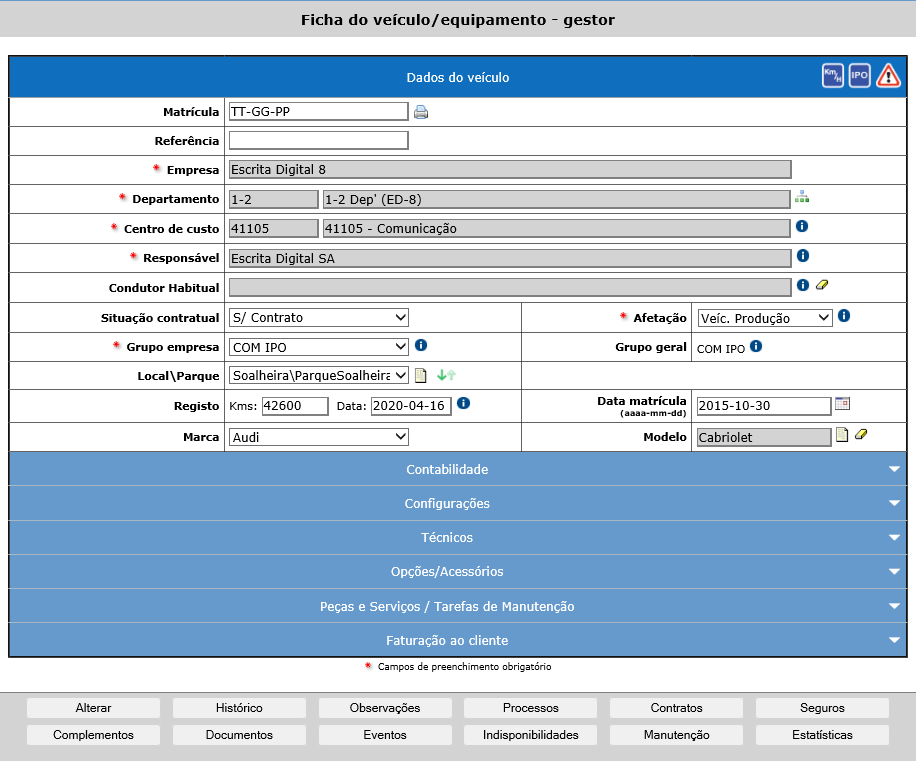Open the Km/H mileage icon in header

pos(832,76)
